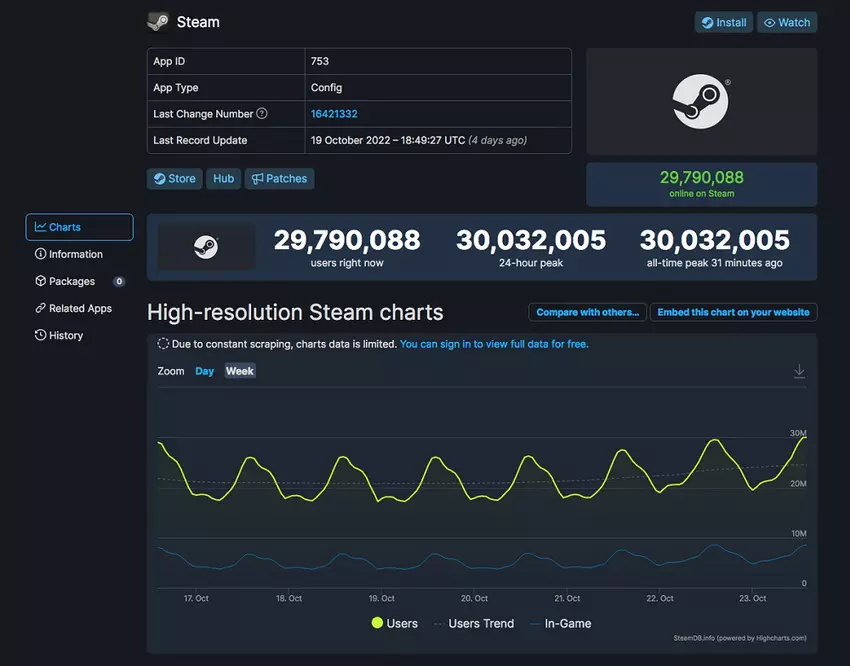Screen dimensions: 850x666
Task: Open the Patches button
Action: tap(280, 179)
